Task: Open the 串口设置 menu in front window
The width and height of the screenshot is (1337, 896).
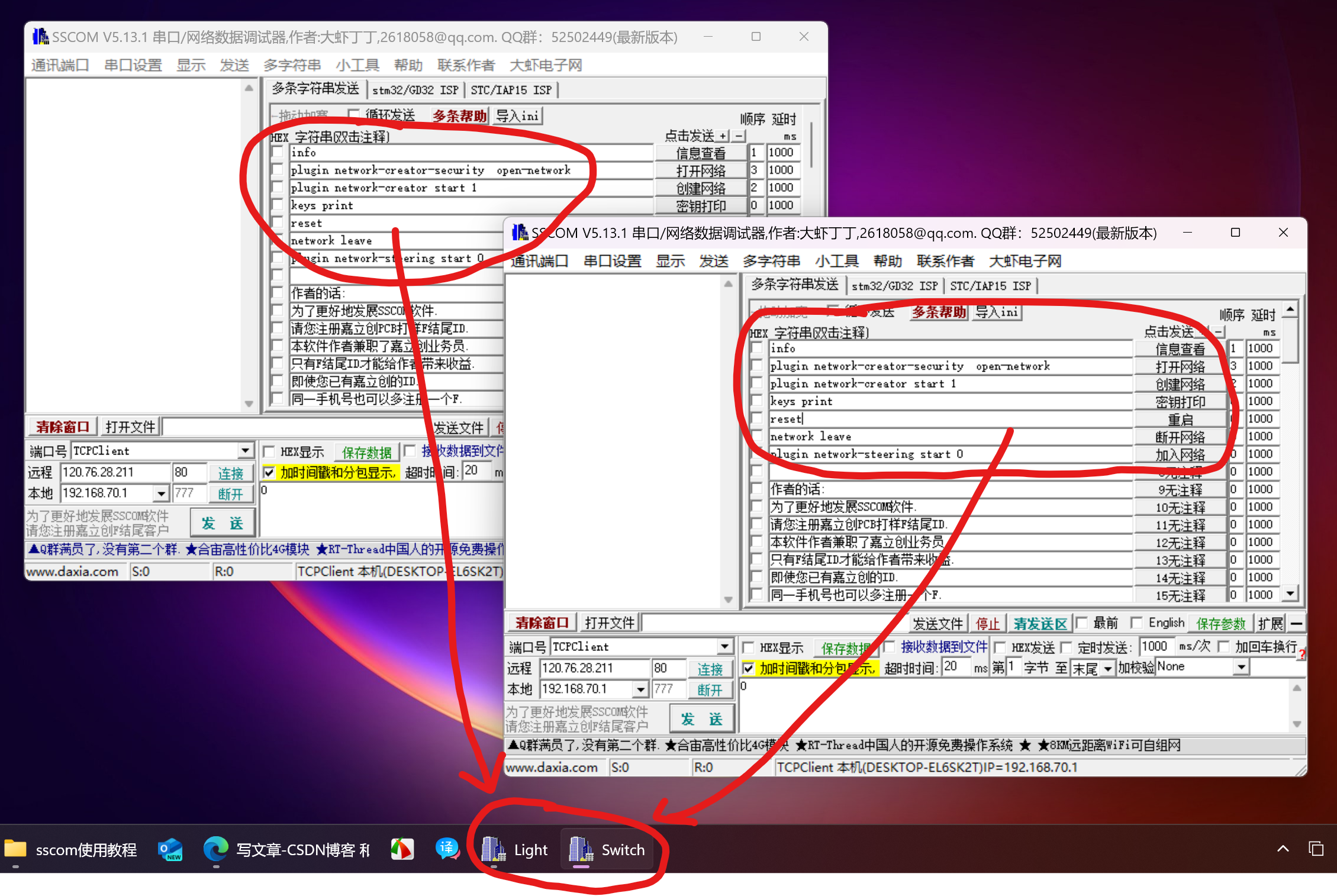Action: (x=612, y=261)
